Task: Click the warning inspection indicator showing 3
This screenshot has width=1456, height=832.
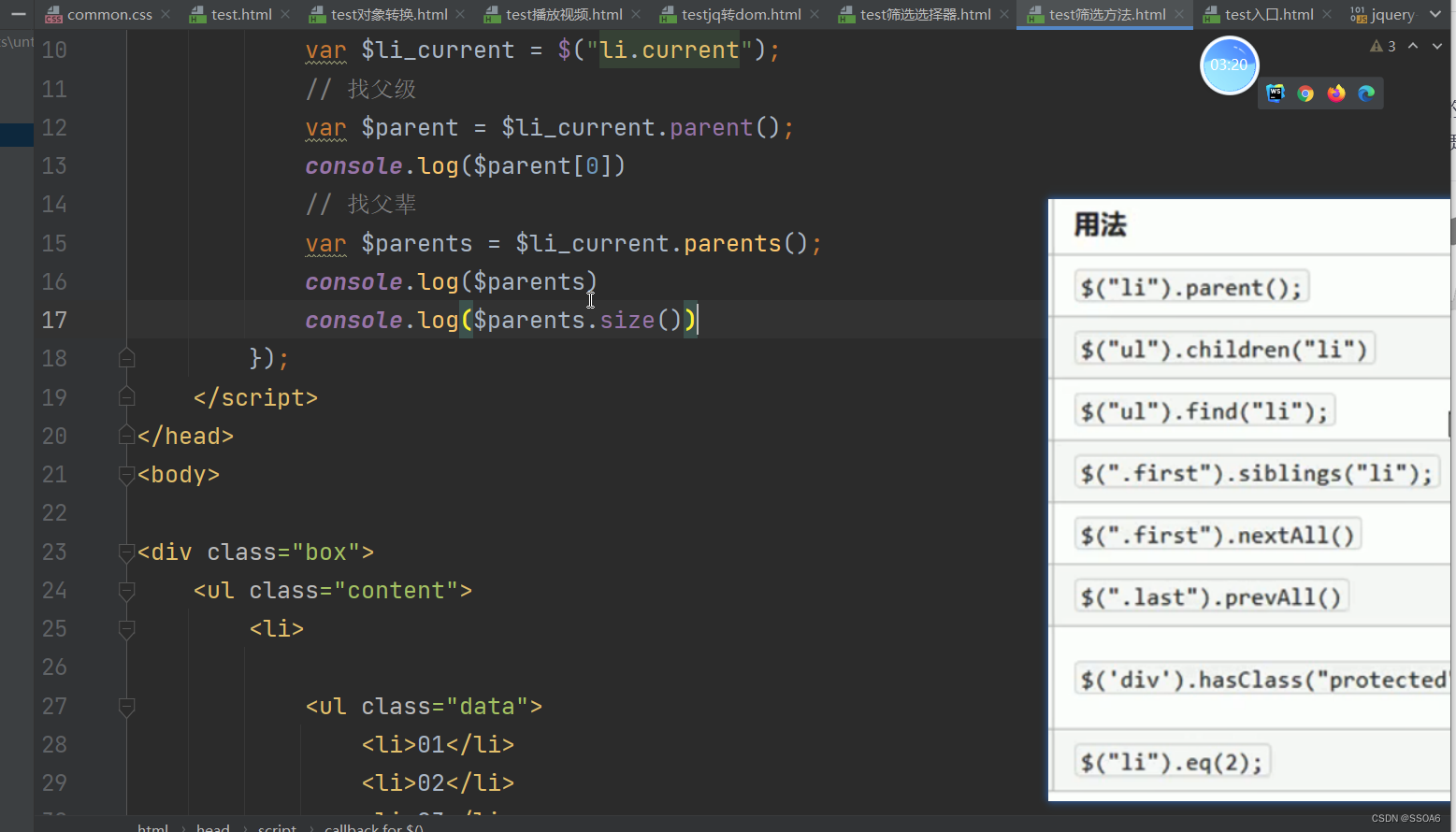Action: click(x=1383, y=46)
